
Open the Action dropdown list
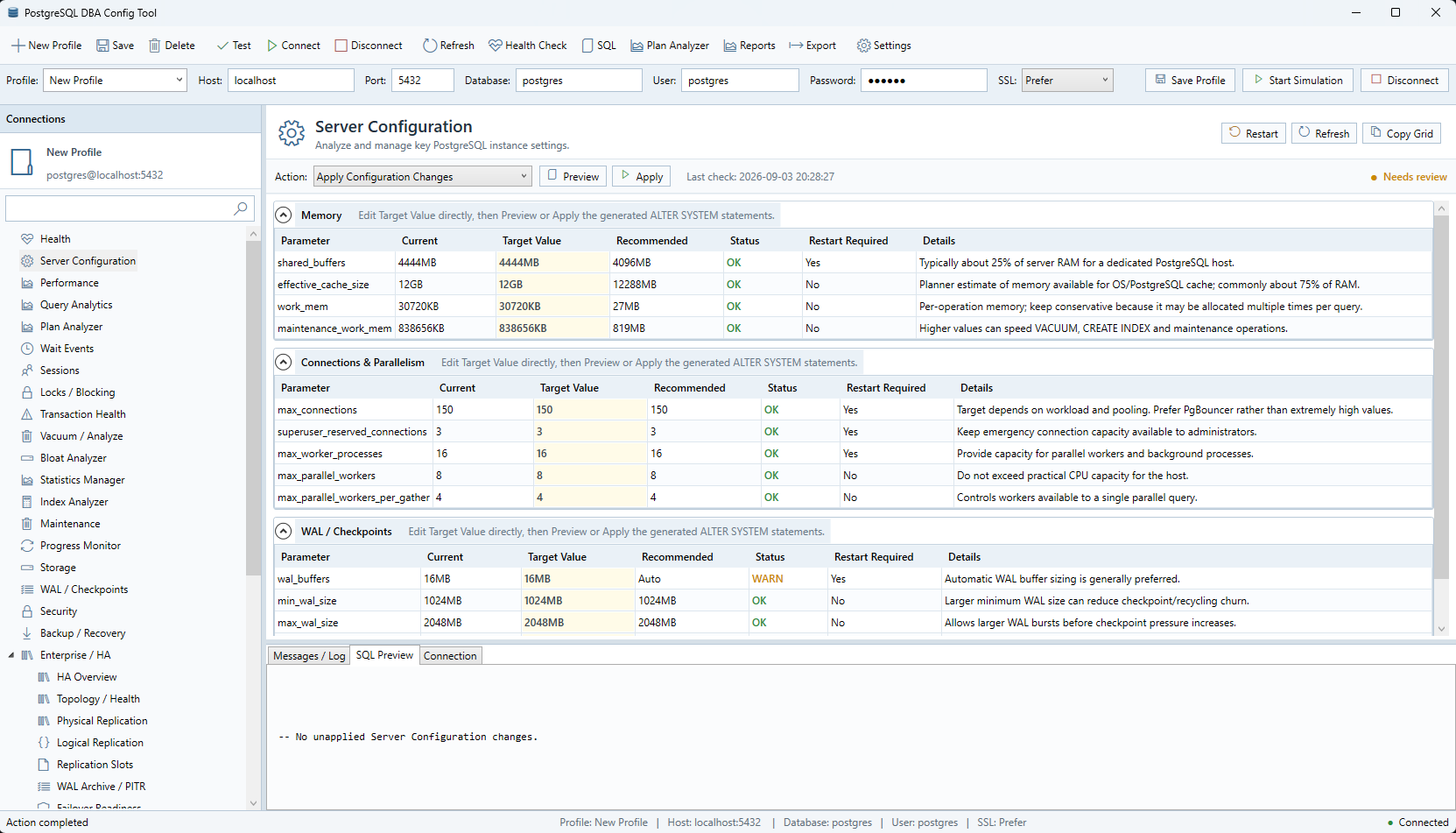pyautogui.click(x=422, y=177)
